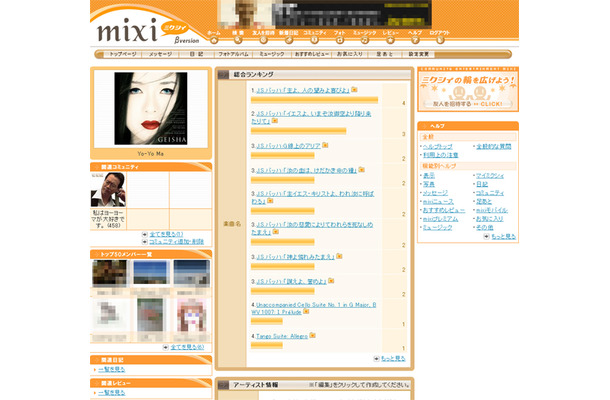Click arrow icon next to コミュニティ追加・削除
Viewport: 610px width, 400px height.
tap(145, 242)
